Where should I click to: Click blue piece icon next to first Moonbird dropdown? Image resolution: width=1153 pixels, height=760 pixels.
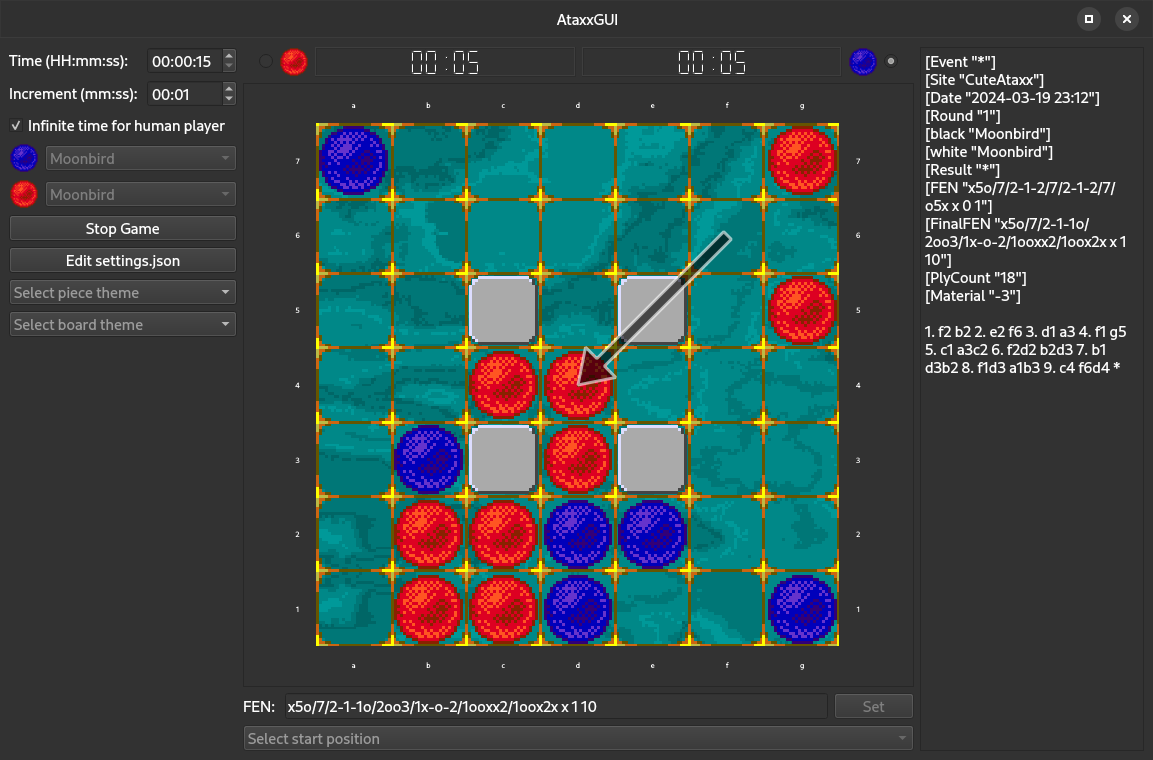pos(24,158)
